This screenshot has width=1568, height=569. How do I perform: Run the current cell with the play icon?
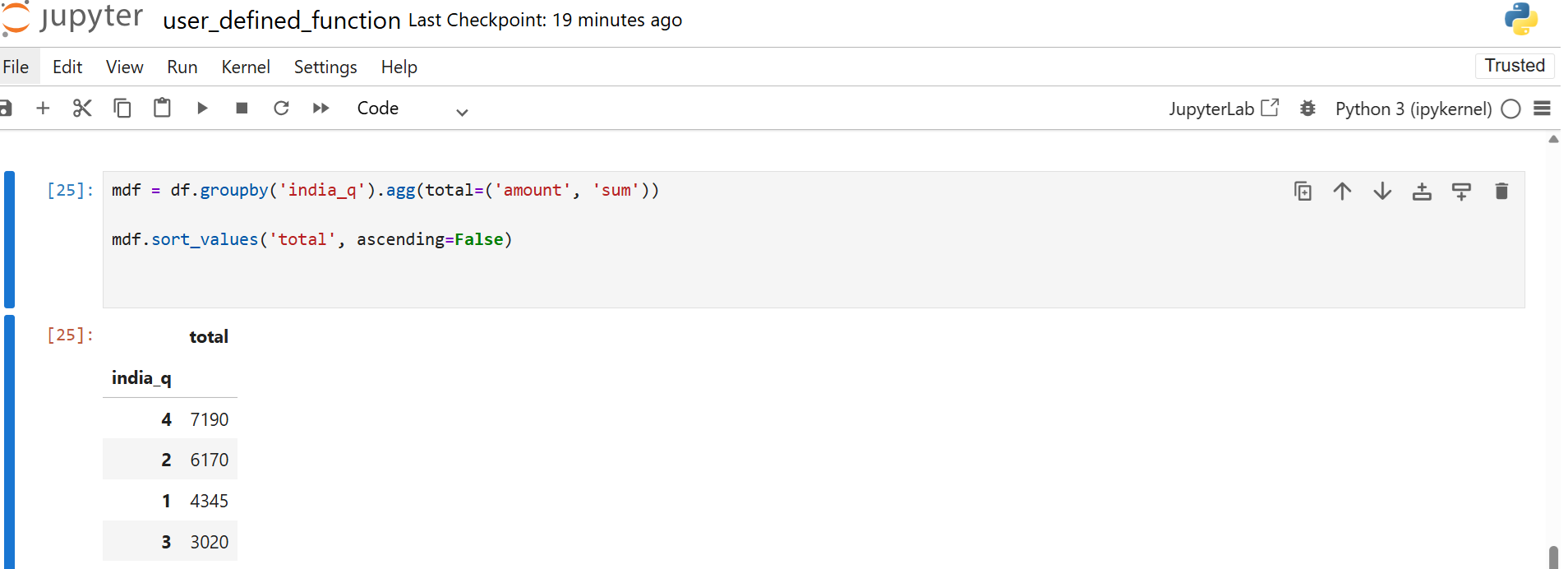[202, 109]
